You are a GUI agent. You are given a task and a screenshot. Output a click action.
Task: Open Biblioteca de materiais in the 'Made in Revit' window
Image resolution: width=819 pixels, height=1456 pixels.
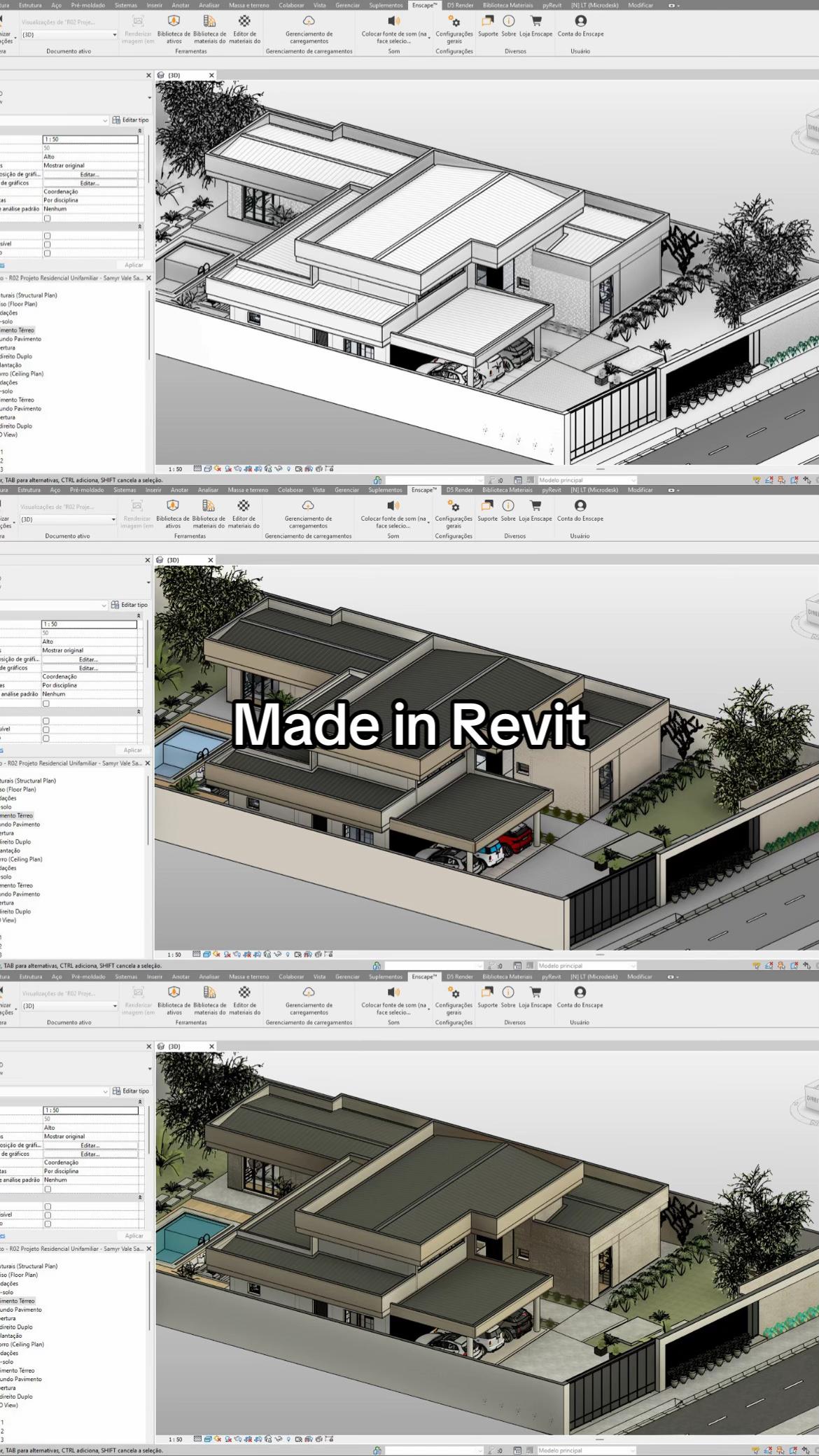(209, 514)
